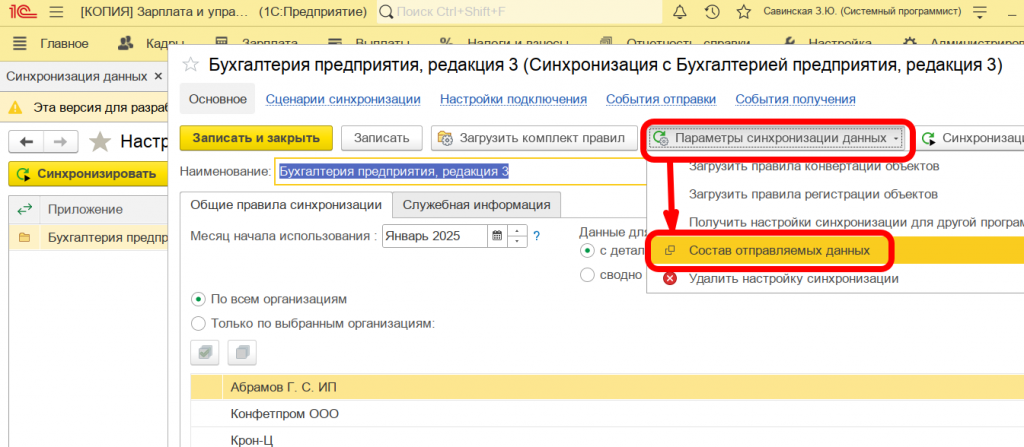The width and height of the screenshot is (1024, 447).
Task: Switch to the Основное tab
Action: [218, 99]
